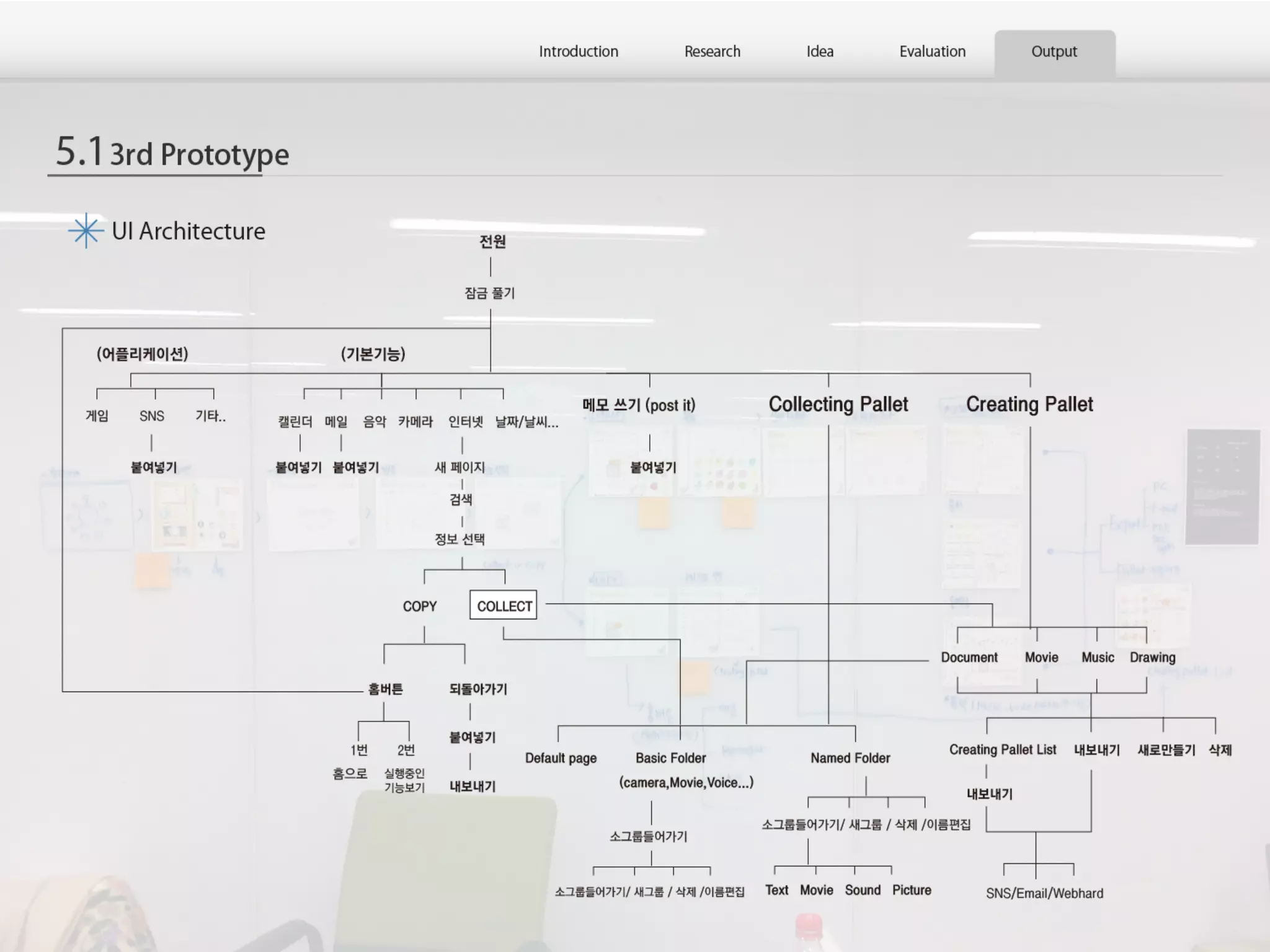Click the highlighted Output tab
The width and height of the screenshot is (1270, 952).
click(1054, 51)
